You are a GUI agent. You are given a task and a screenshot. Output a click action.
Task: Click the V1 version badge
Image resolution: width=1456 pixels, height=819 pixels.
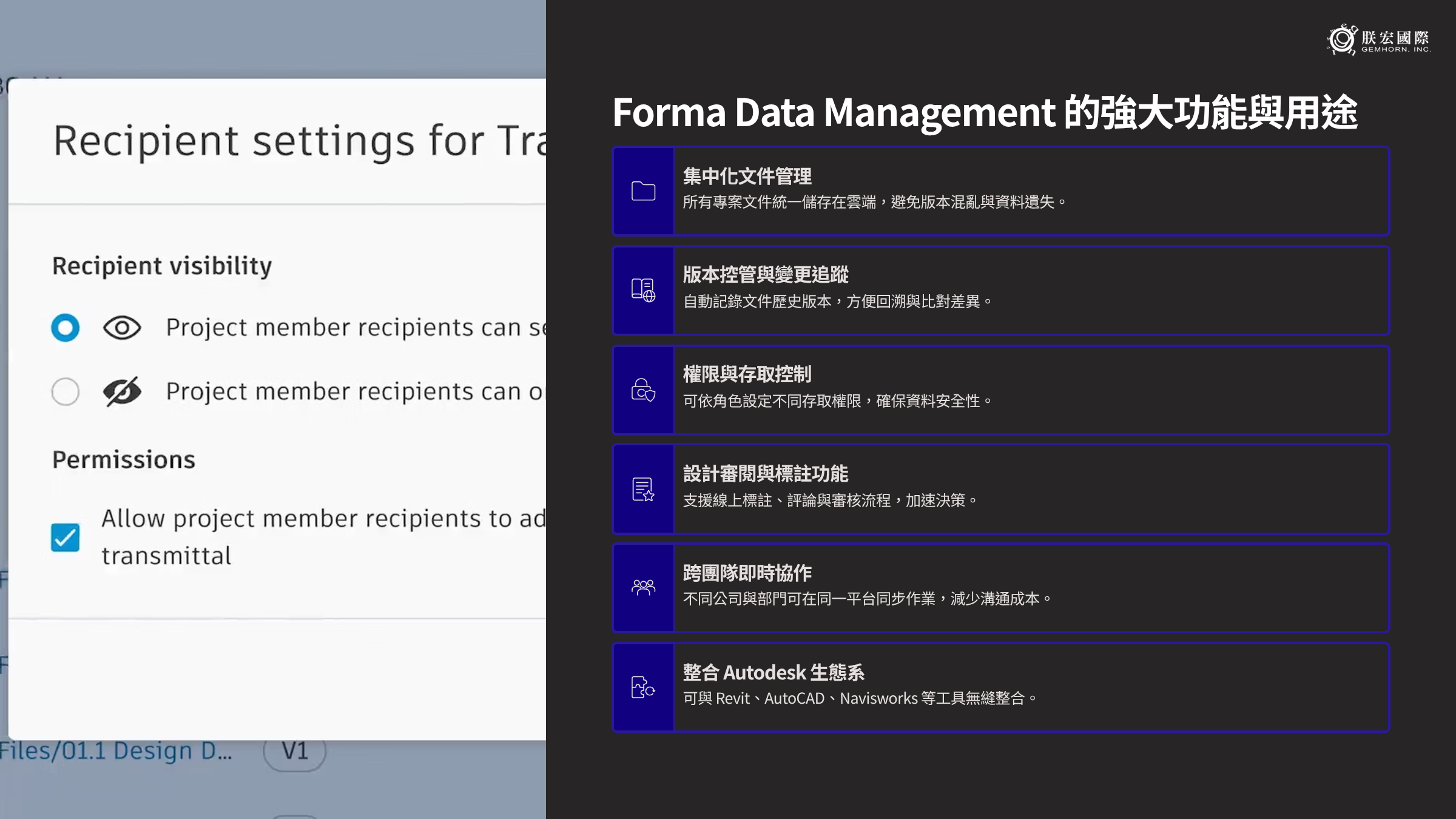pos(295,751)
